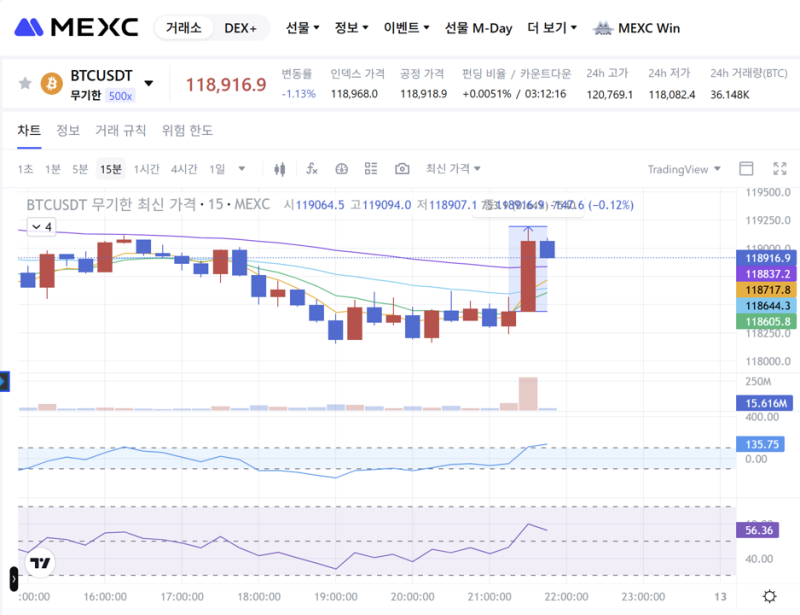
Task: Click the funding rate value +0.0051%
Action: 487,94
